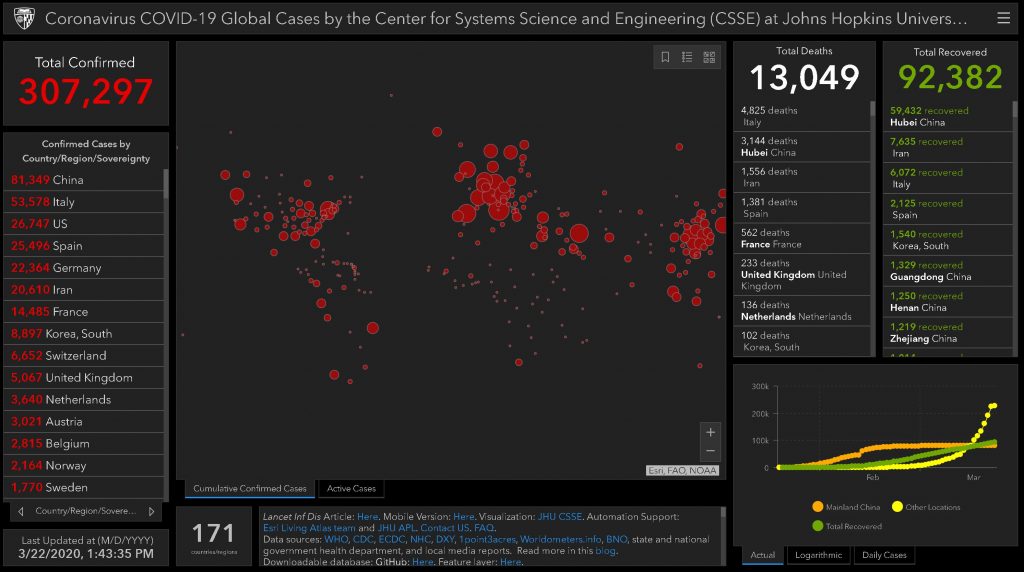Screen dimensions: 1024x572
Task: Select the 3,021 Austria row
Action: 84,421
